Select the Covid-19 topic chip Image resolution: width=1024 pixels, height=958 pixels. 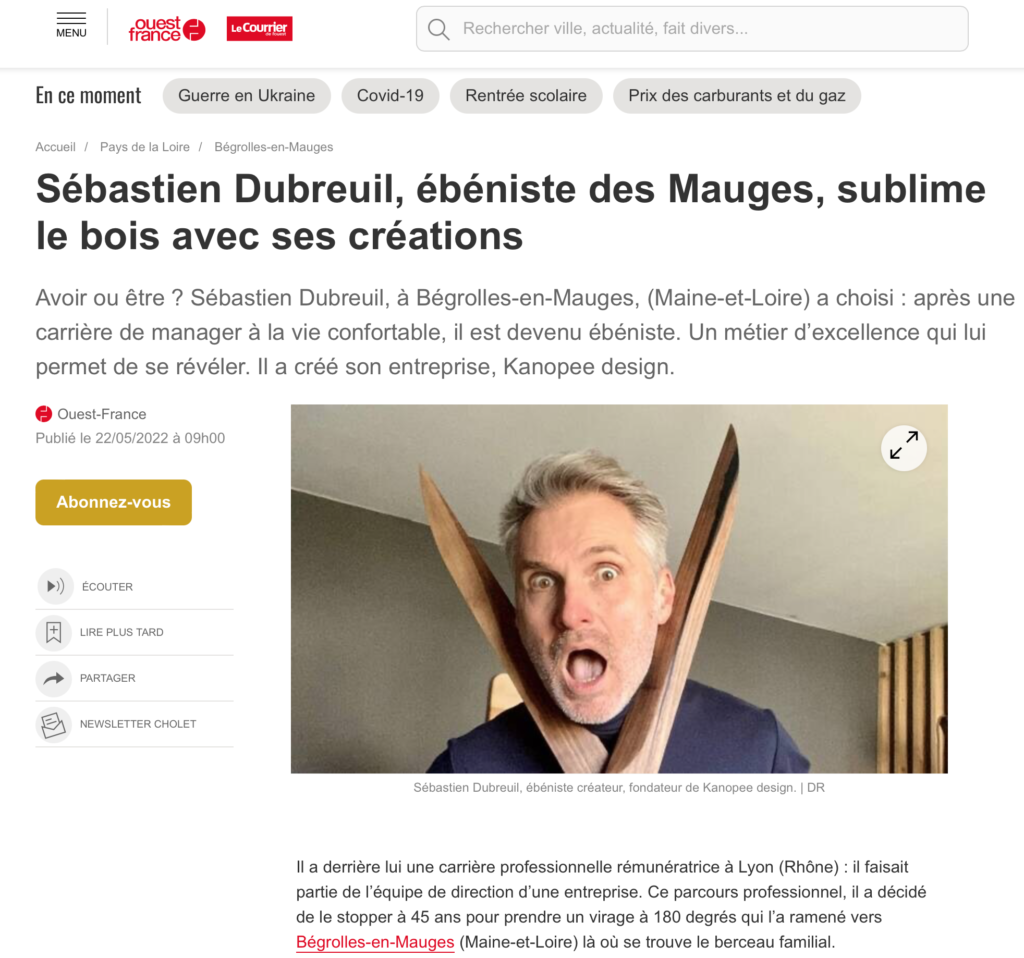[x=391, y=96]
